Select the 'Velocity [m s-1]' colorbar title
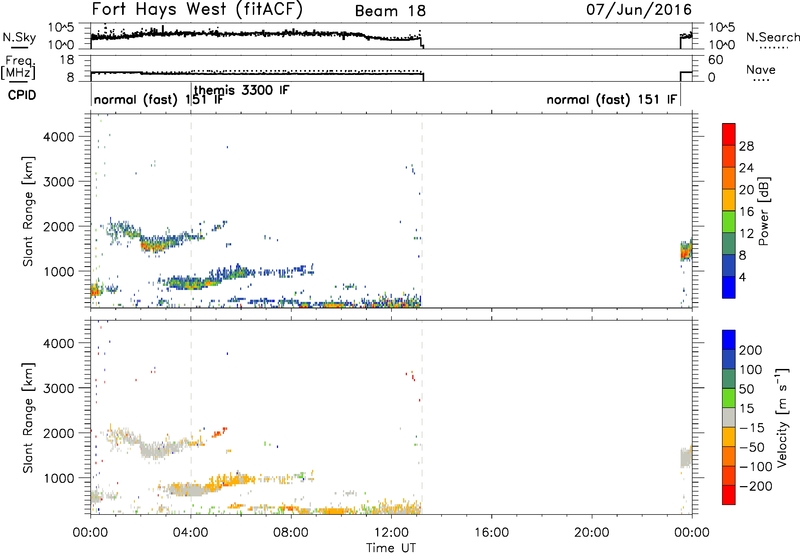Image resolution: width=800 pixels, height=554 pixels. (x=782, y=417)
